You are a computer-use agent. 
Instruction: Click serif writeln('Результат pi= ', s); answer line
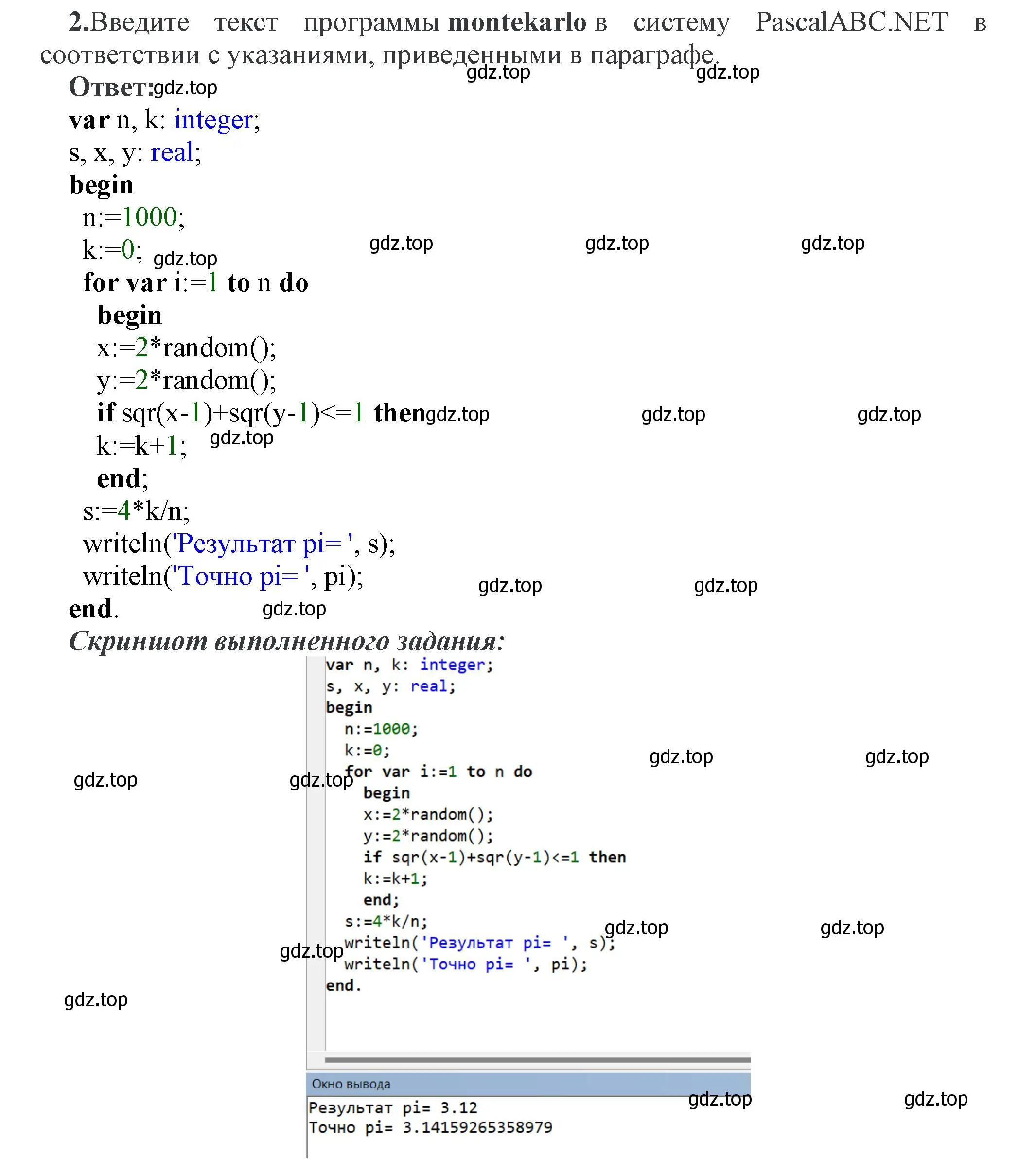[x=239, y=544]
